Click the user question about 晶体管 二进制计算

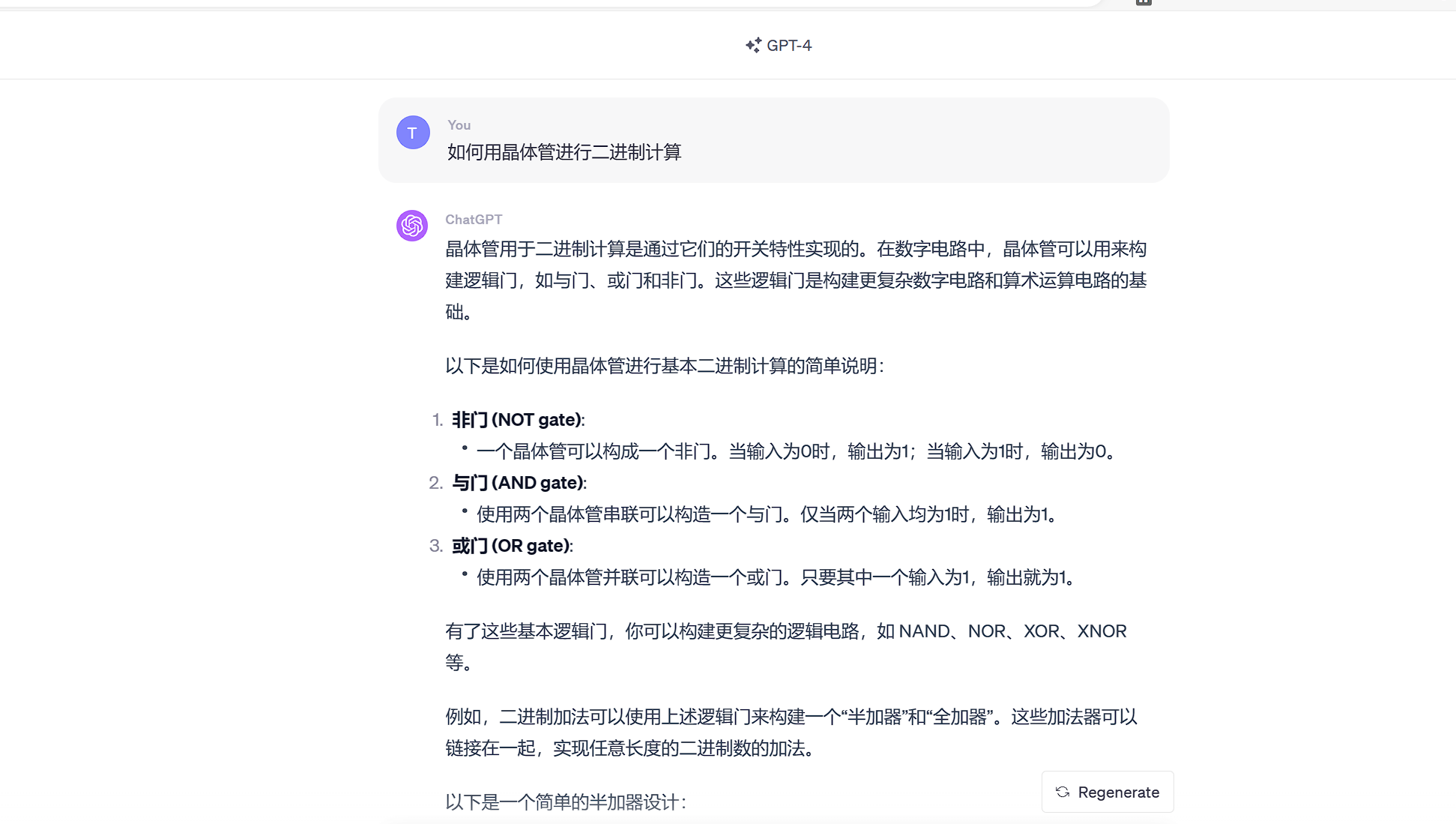pyautogui.click(x=564, y=152)
